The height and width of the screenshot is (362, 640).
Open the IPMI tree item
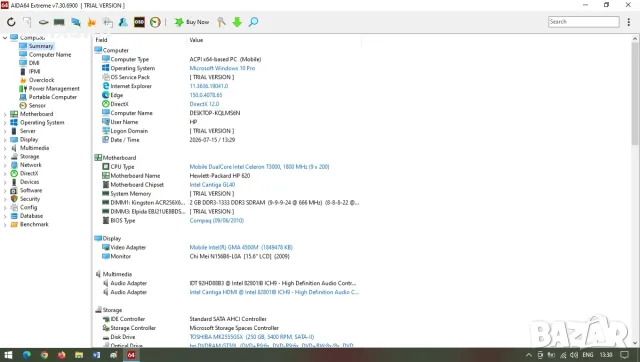pos(34,71)
